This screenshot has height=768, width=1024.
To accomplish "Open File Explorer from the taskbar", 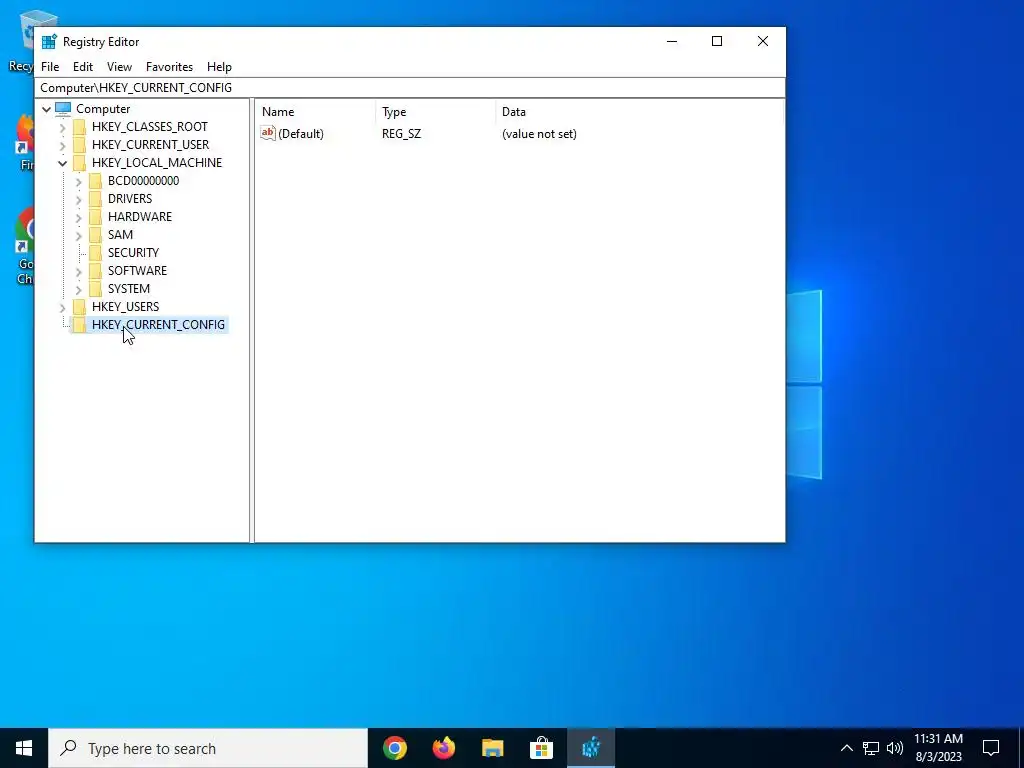I will pyautogui.click(x=492, y=748).
